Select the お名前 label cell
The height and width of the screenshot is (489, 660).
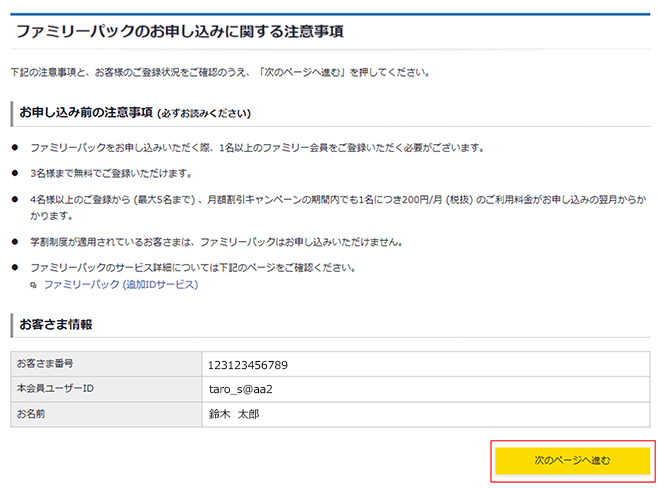[x=32, y=413]
